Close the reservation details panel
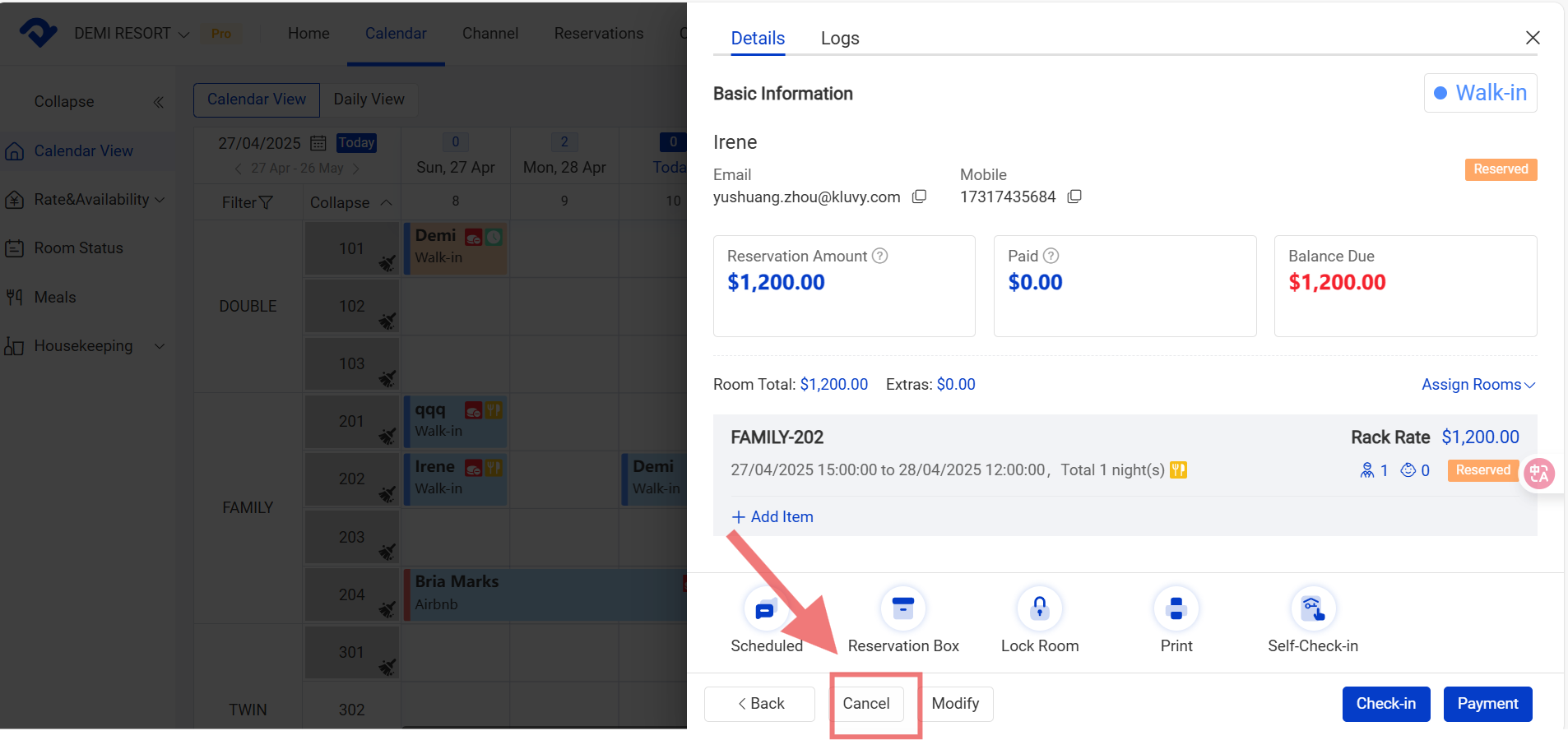The width and height of the screenshot is (1568, 740). coord(1532,38)
